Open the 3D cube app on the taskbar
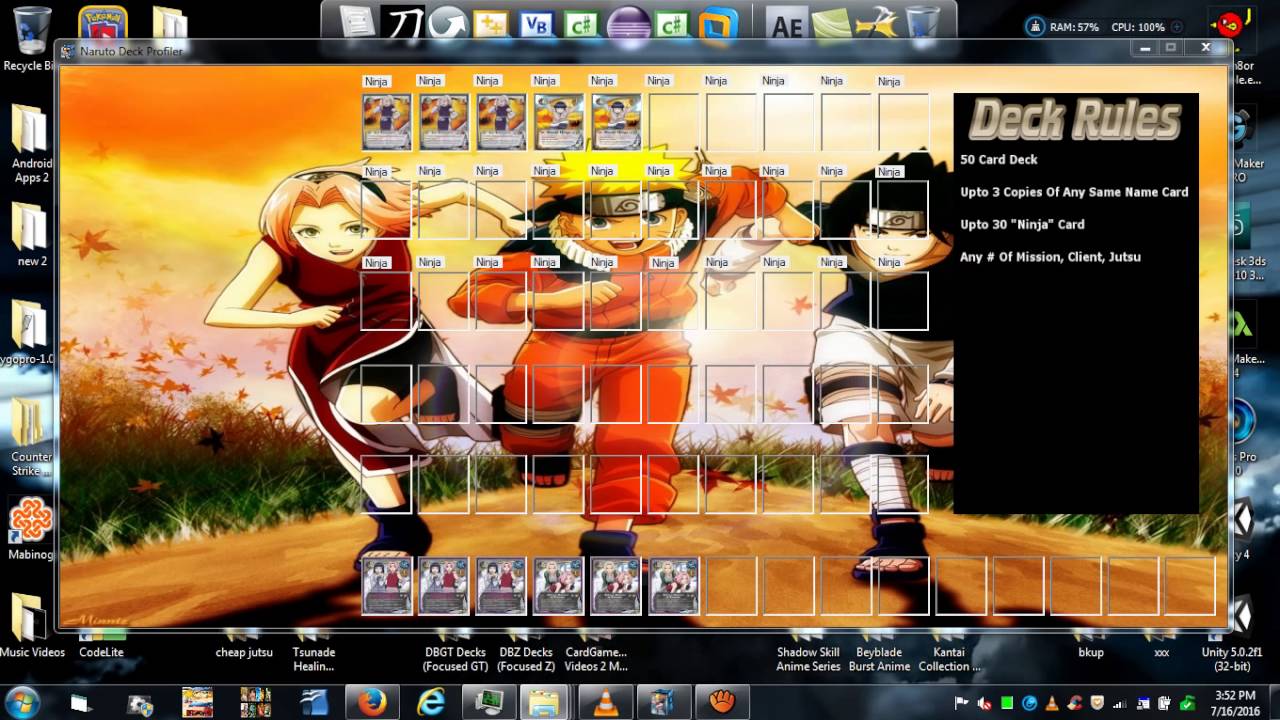Viewport: 1280px width, 720px height. point(663,702)
